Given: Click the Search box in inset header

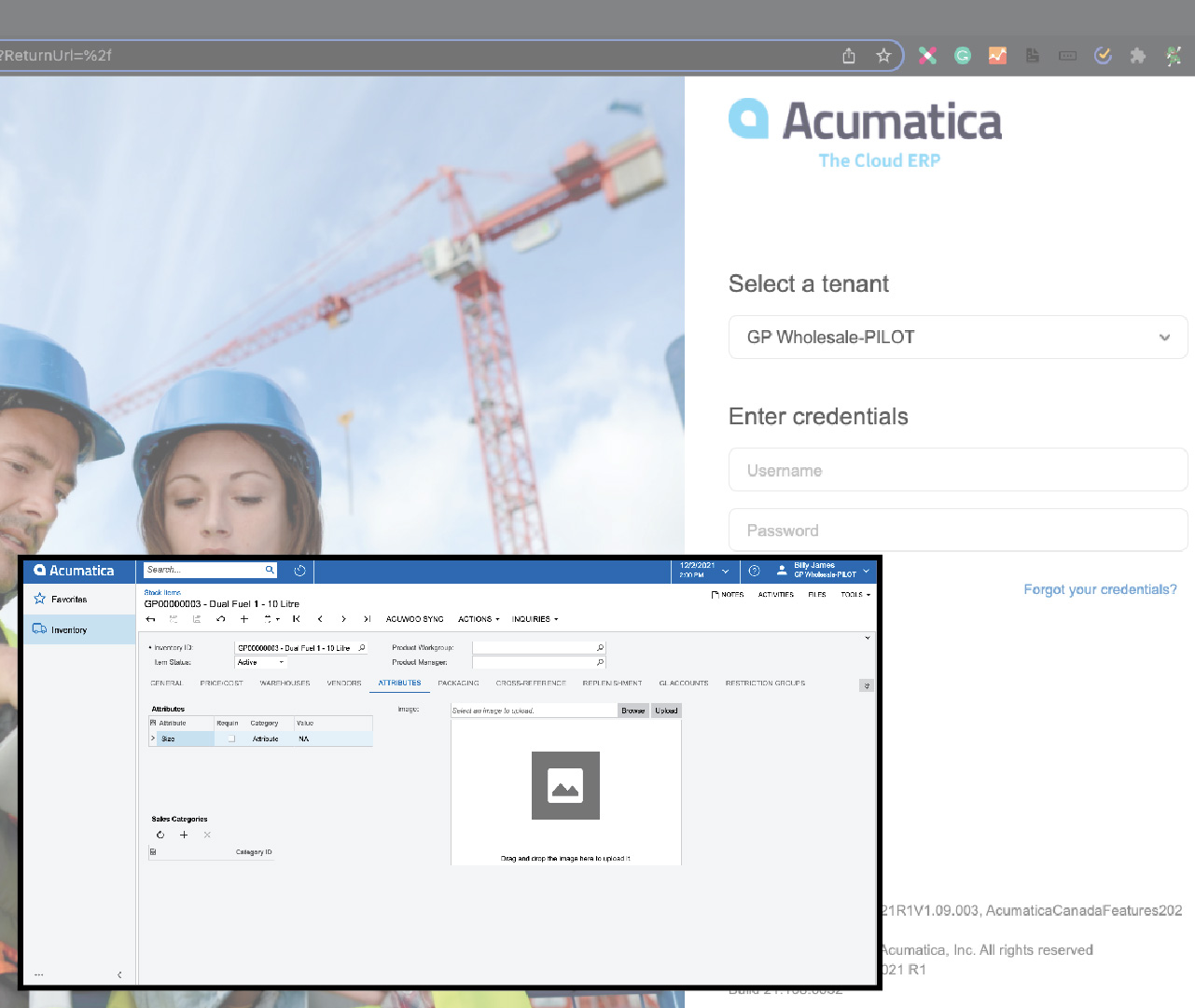Looking at the screenshot, I should [x=203, y=570].
